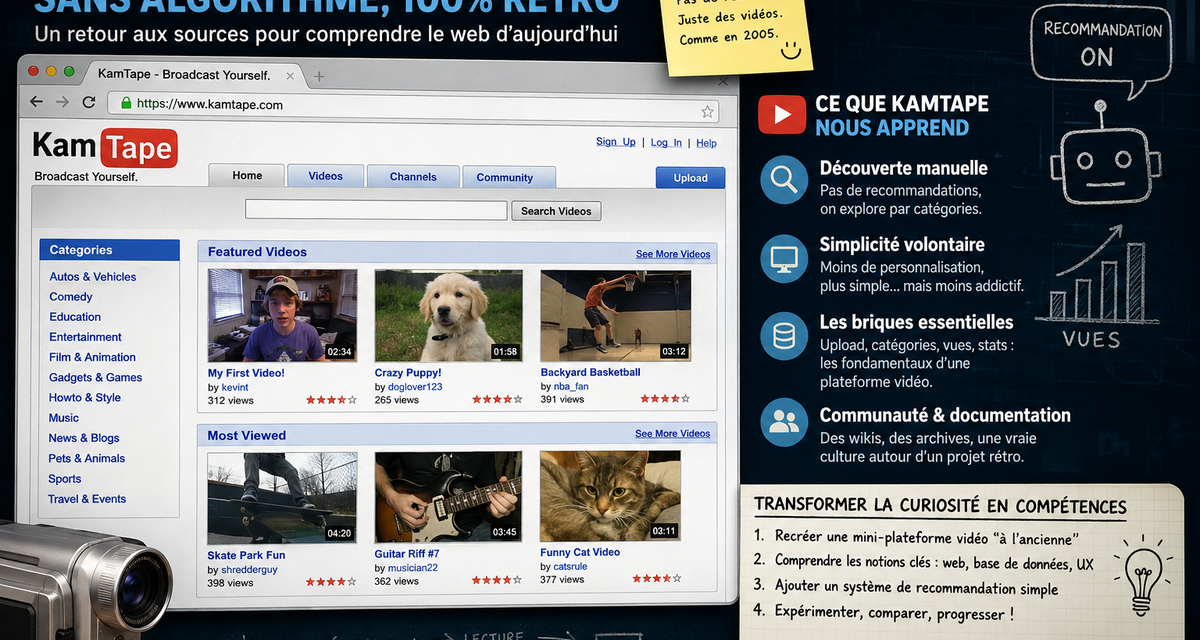Open Guitar Riff #7 thumbnail
This screenshot has width=1200, height=640.
[x=448, y=497]
